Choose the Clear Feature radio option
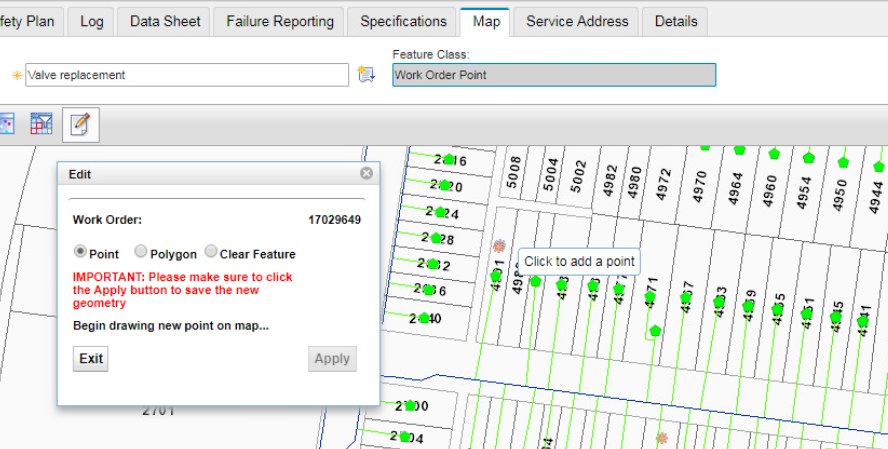 (x=211, y=253)
